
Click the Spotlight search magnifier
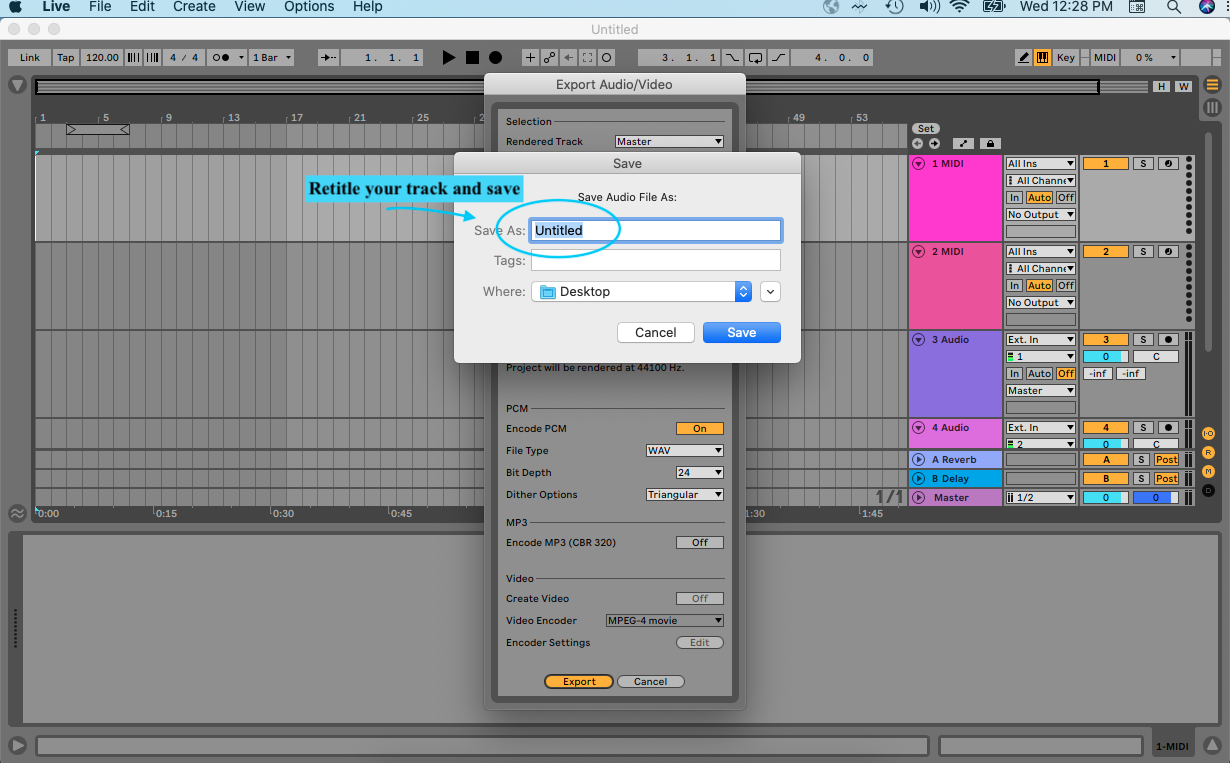pyautogui.click(x=1173, y=7)
